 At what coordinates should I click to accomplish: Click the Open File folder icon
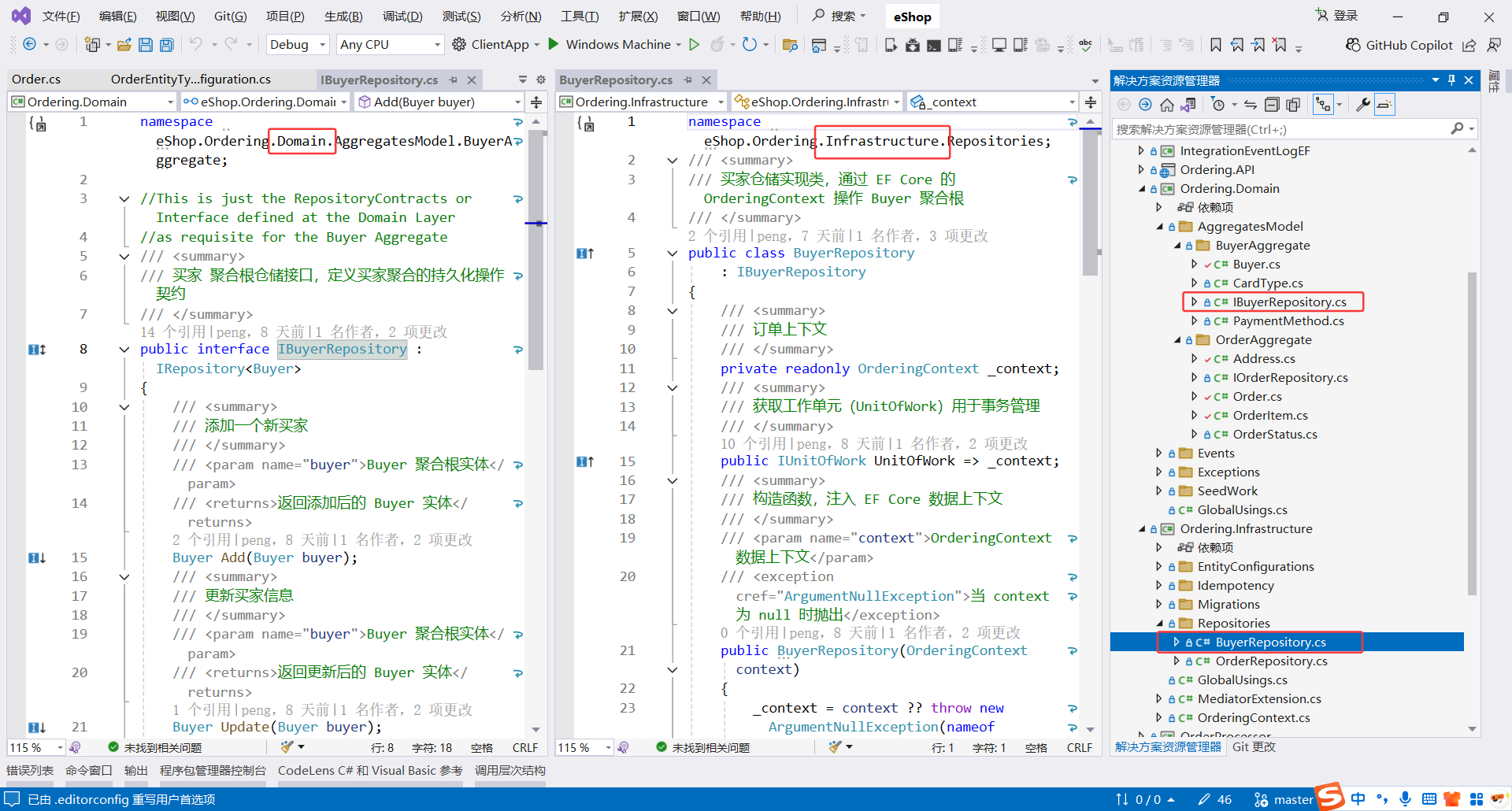pos(124,45)
